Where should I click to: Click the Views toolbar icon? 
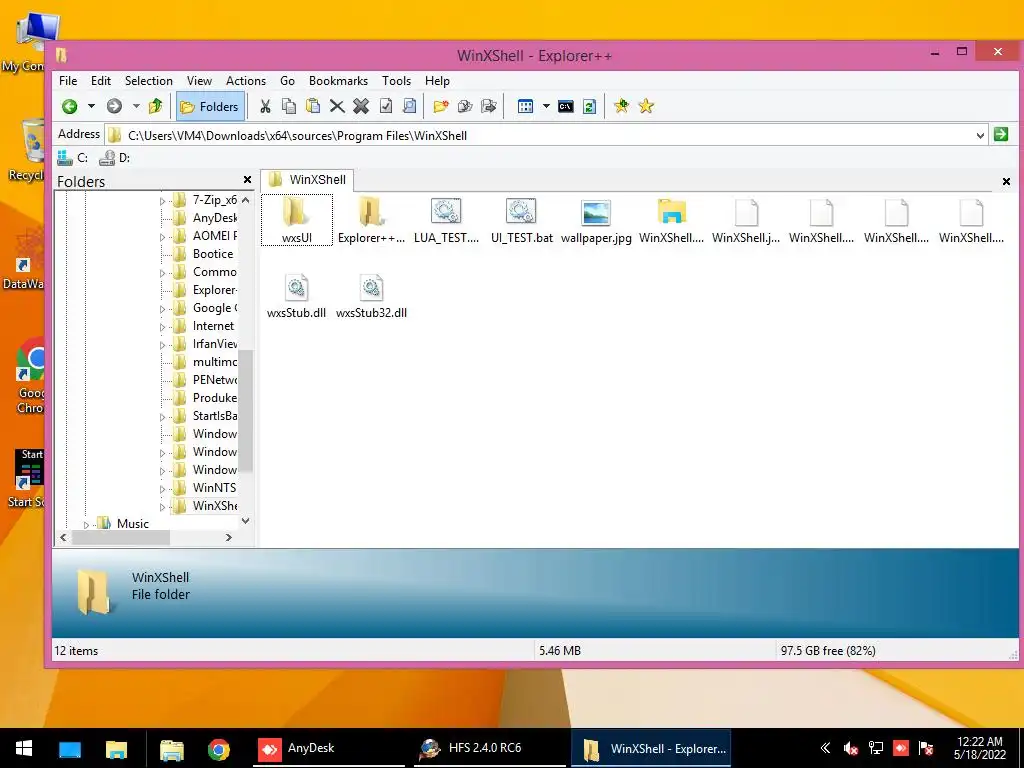(525, 106)
